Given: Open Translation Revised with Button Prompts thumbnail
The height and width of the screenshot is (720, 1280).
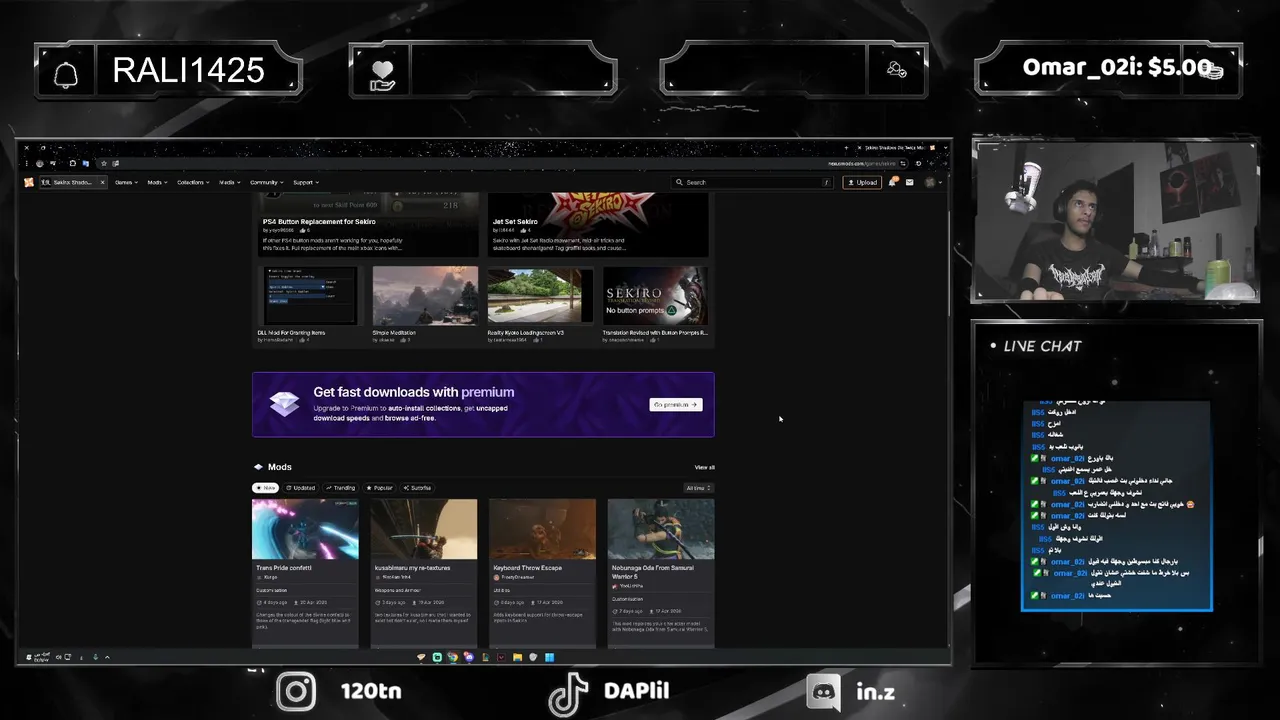Looking at the screenshot, I should tap(655, 295).
